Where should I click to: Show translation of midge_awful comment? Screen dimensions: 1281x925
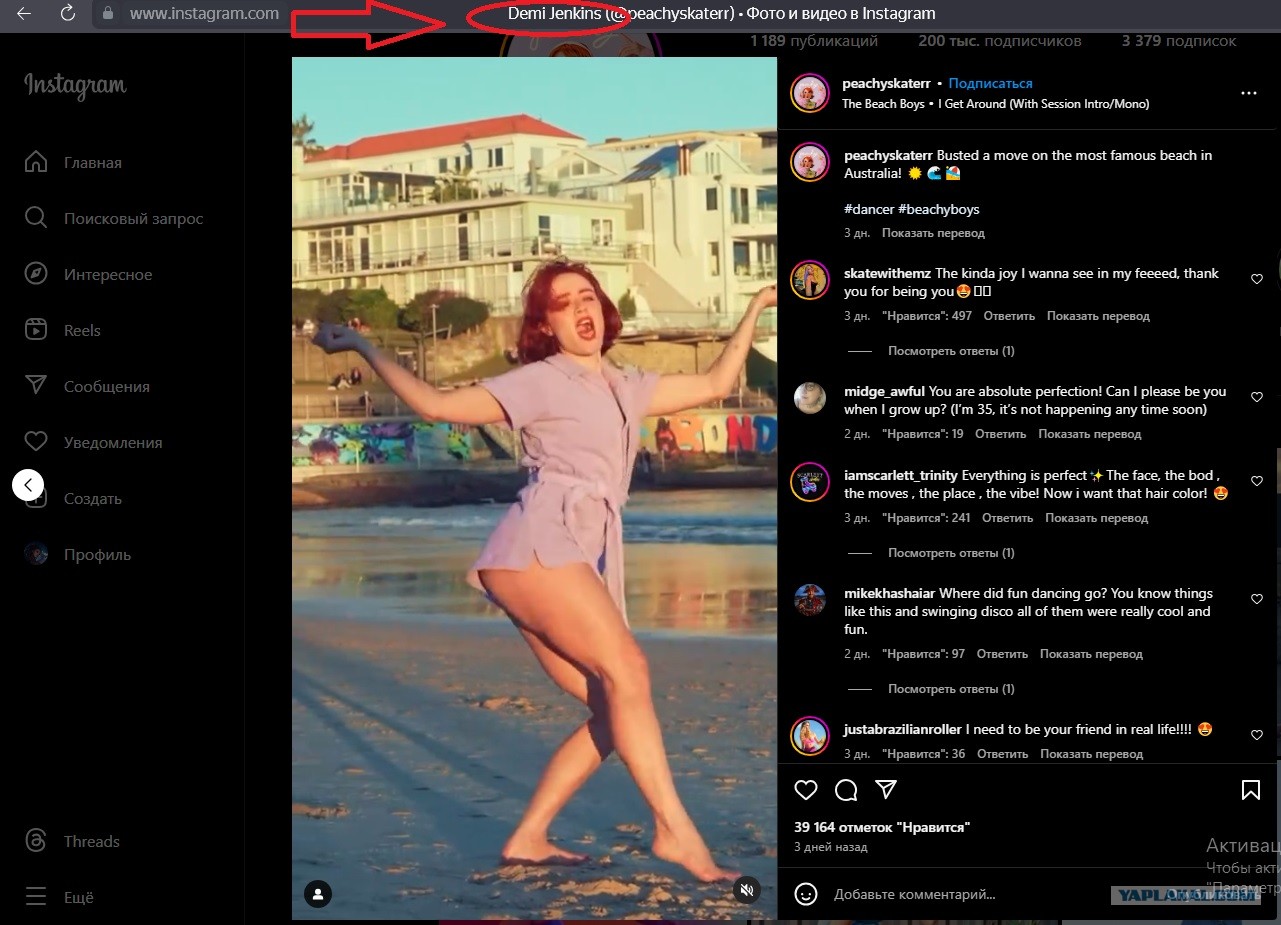point(1089,434)
